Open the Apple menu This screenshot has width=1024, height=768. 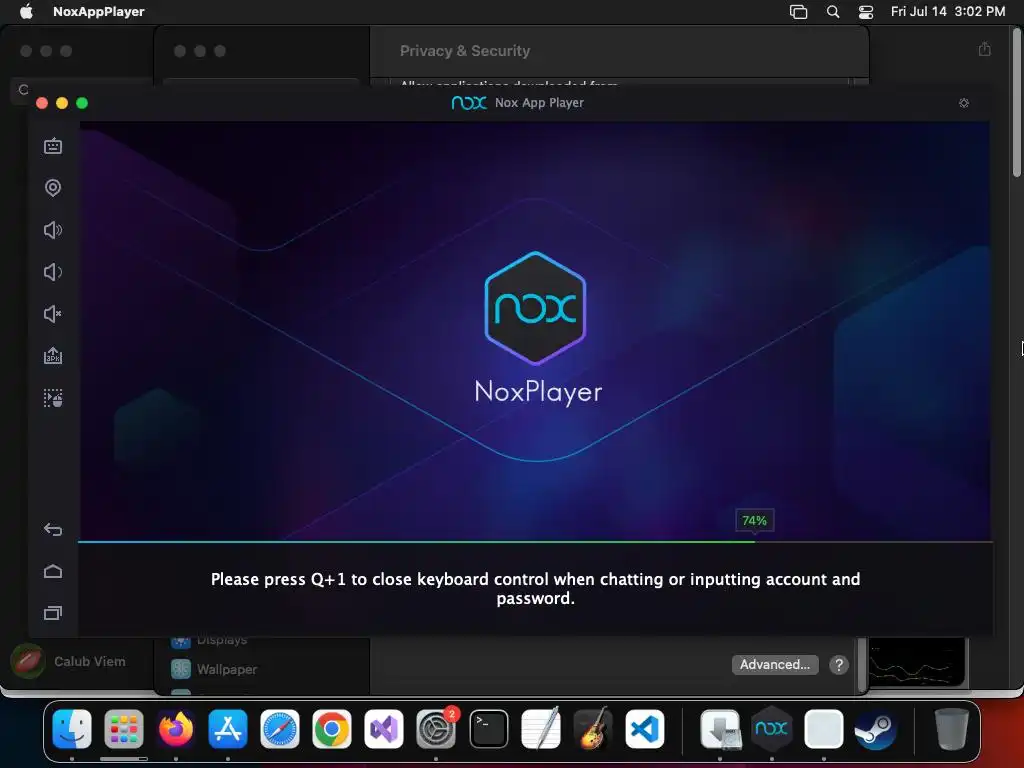click(x=26, y=11)
